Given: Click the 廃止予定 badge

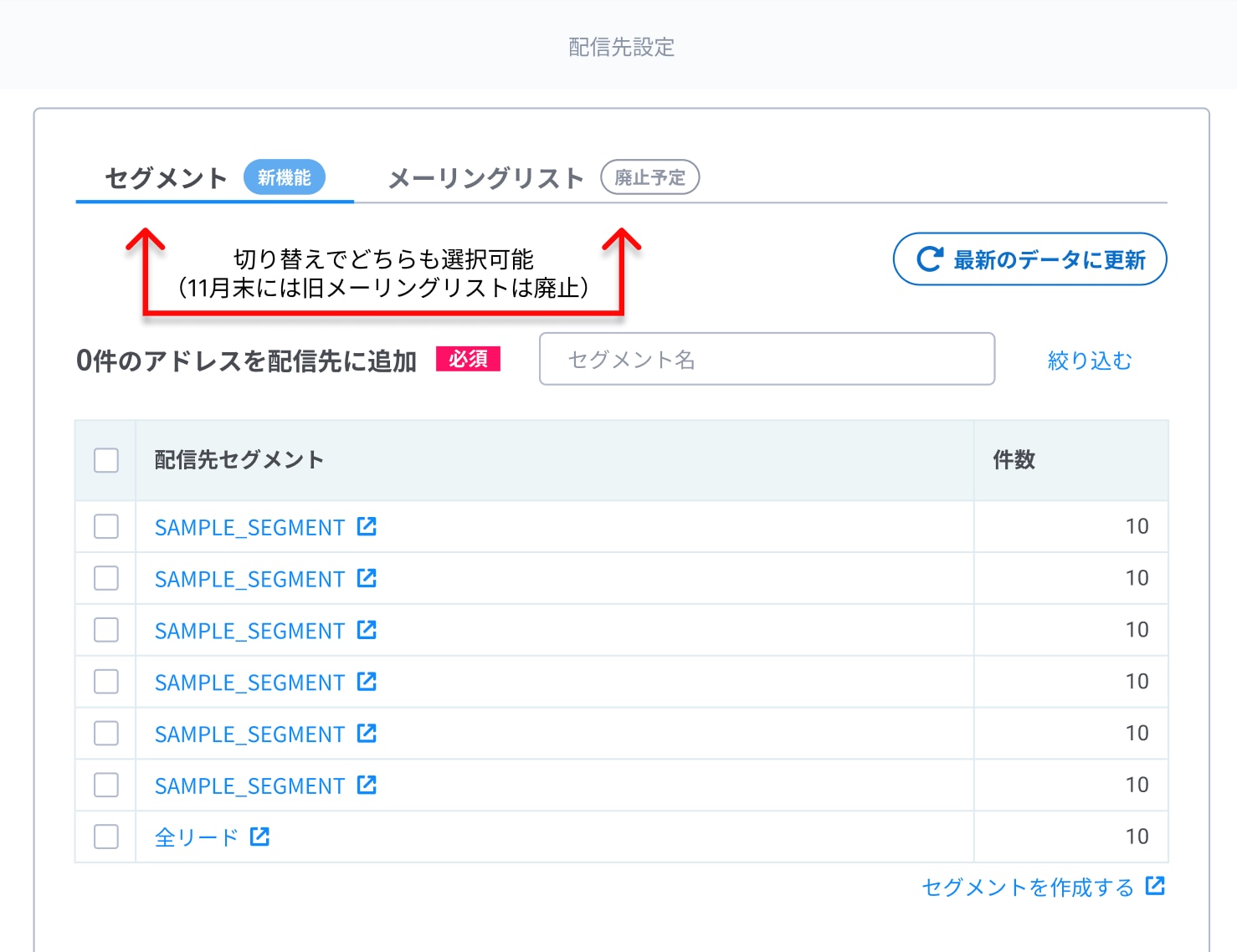Looking at the screenshot, I should (650, 177).
